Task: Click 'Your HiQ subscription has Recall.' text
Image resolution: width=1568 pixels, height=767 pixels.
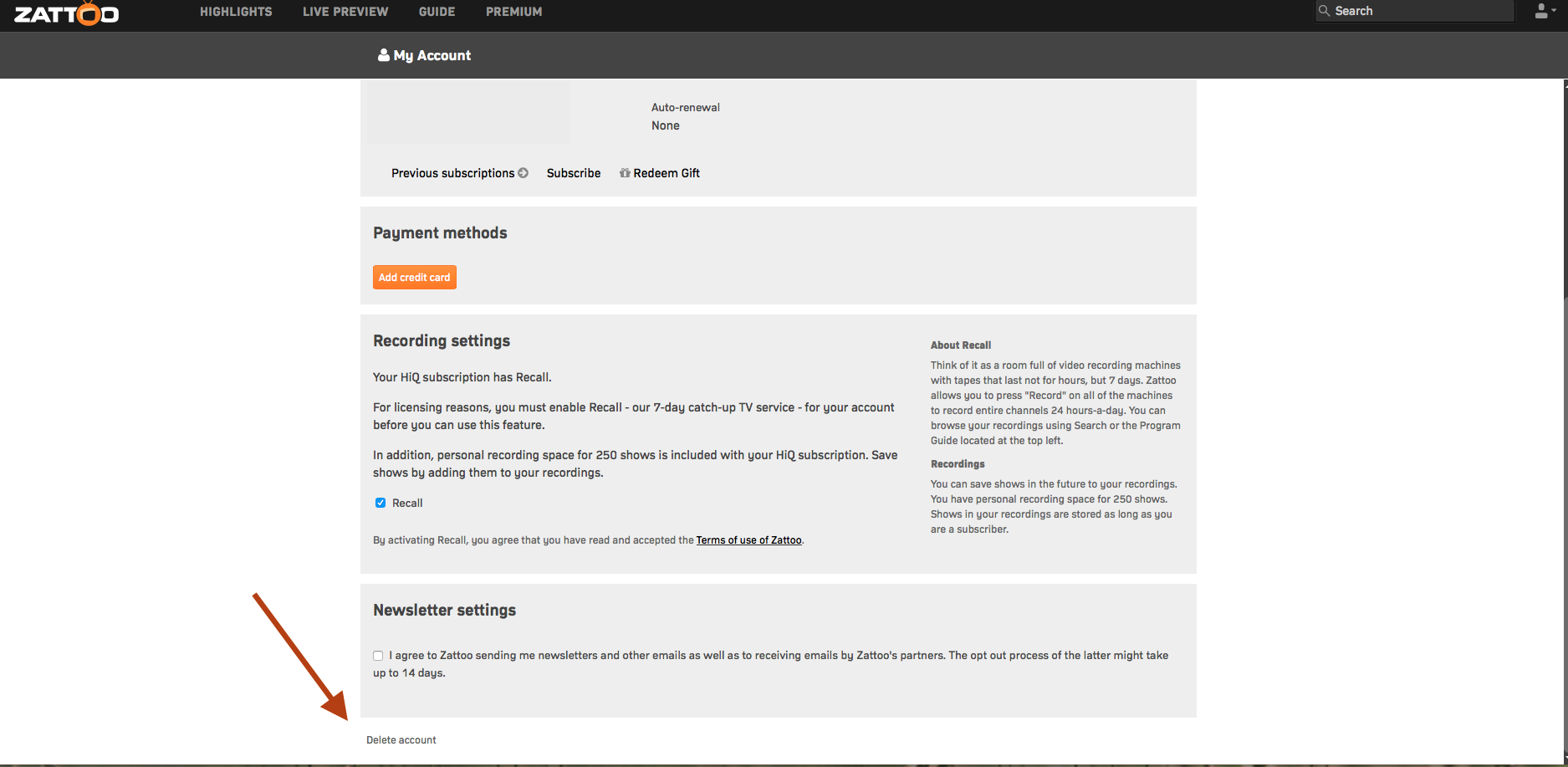Action: (462, 377)
